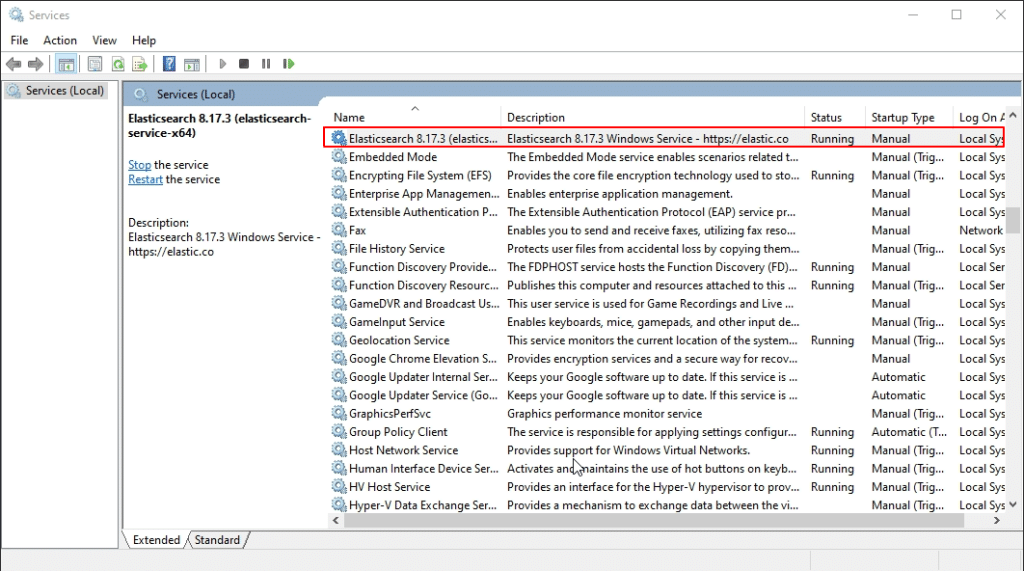Screen dimensions: 1024x571
Task: Click the Refresh toolbar icon
Action: 118,64
